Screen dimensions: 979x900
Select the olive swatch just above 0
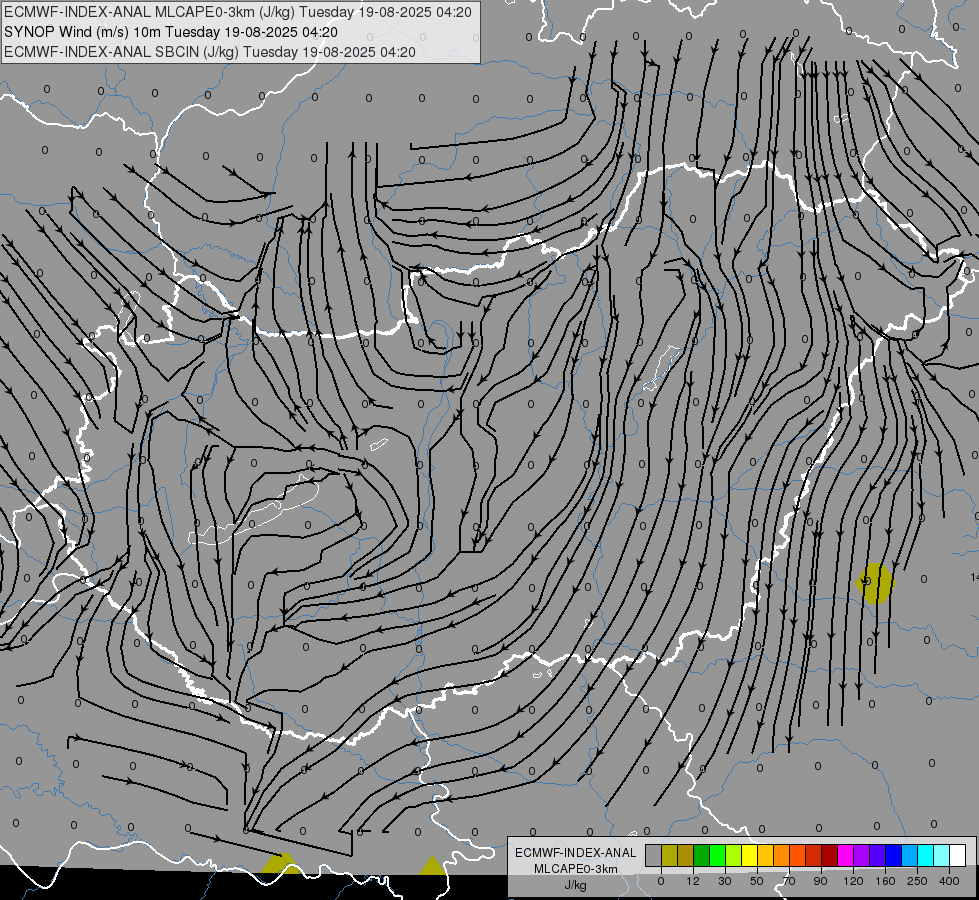click(x=669, y=855)
